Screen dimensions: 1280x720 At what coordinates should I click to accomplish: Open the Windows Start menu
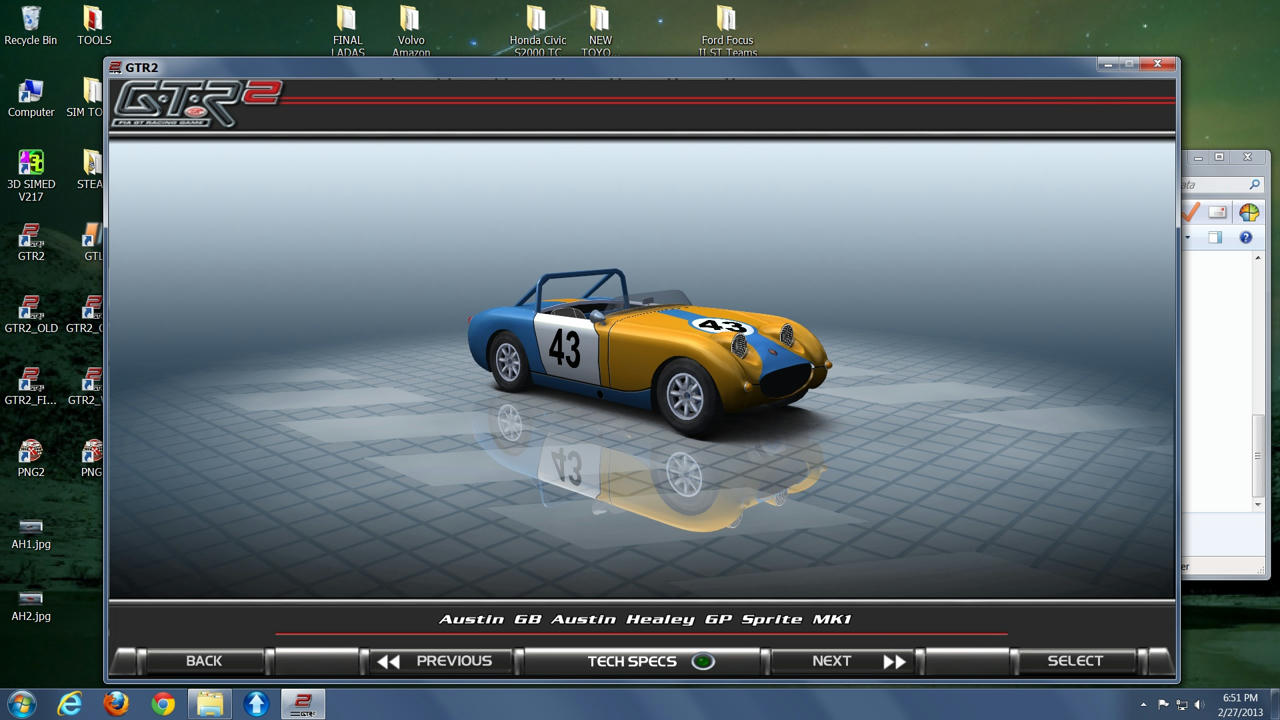point(21,704)
